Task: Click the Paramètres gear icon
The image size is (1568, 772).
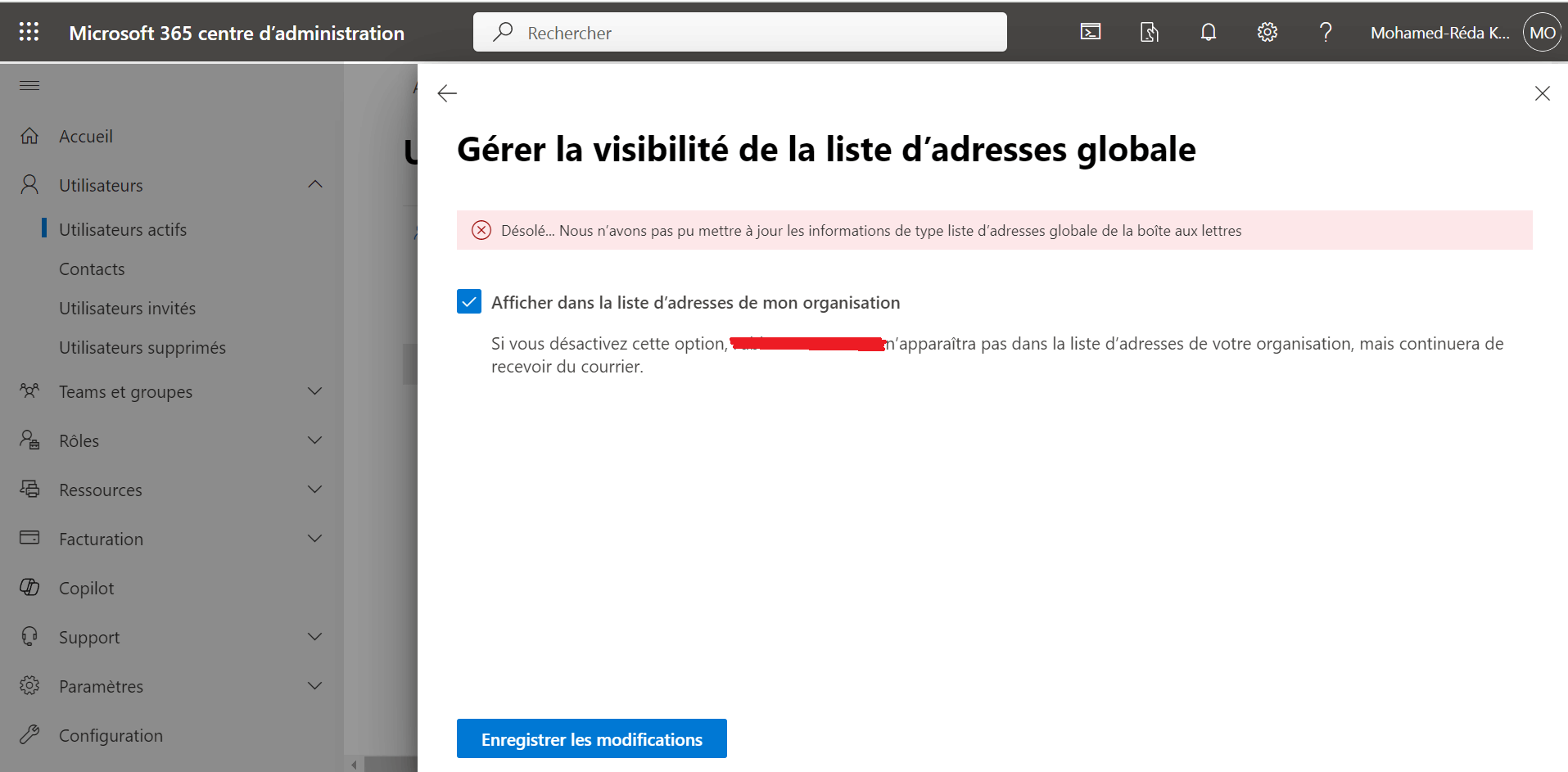Action: pos(29,685)
